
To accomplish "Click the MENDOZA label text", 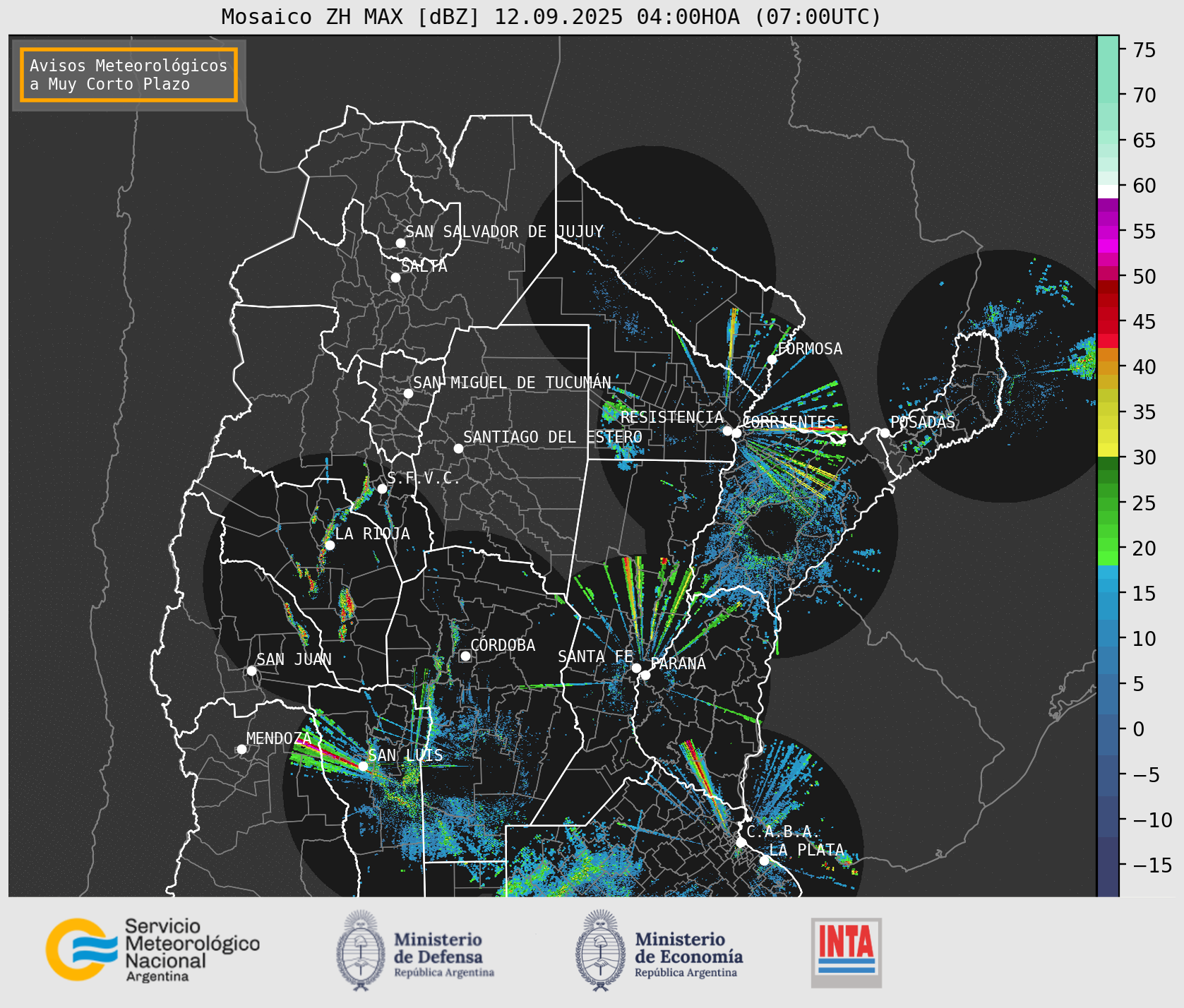I will point(279,738).
